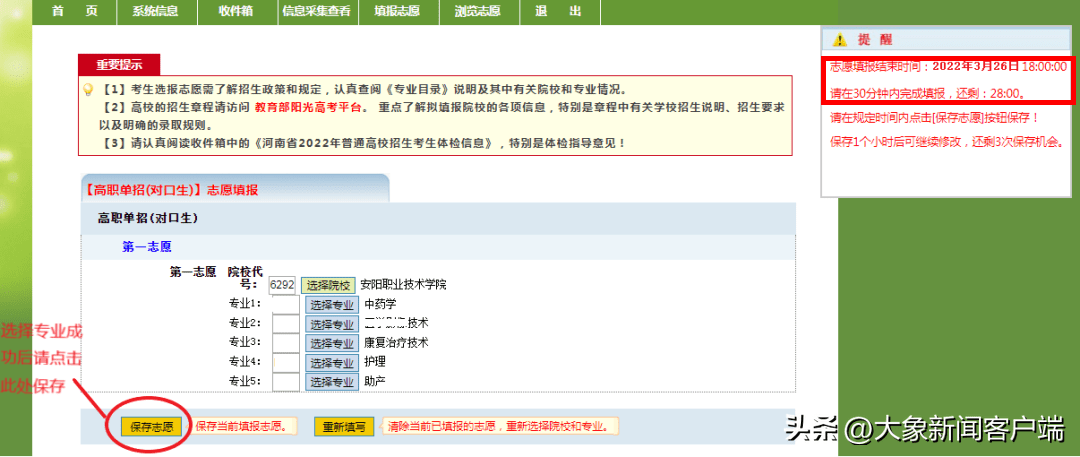Open the 教育部阳光高考平台 link
The image size is (1080, 457).
pyautogui.click(x=308, y=108)
